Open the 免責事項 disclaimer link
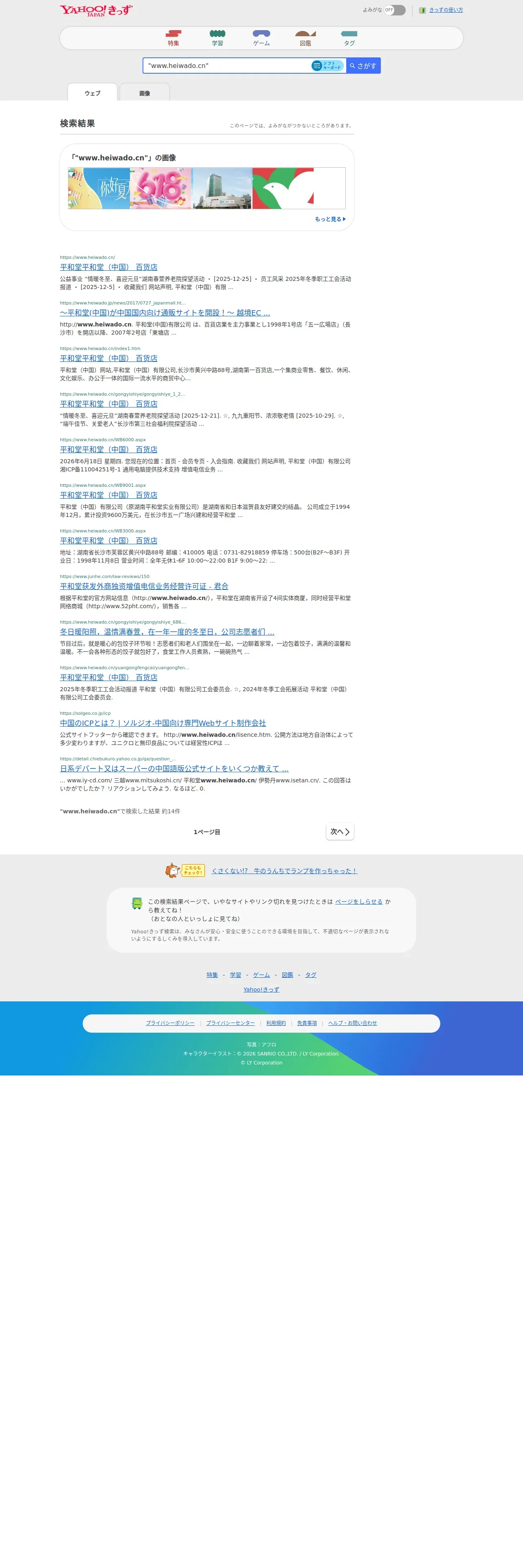This screenshot has width=523, height=1568. (x=307, y=1023)
